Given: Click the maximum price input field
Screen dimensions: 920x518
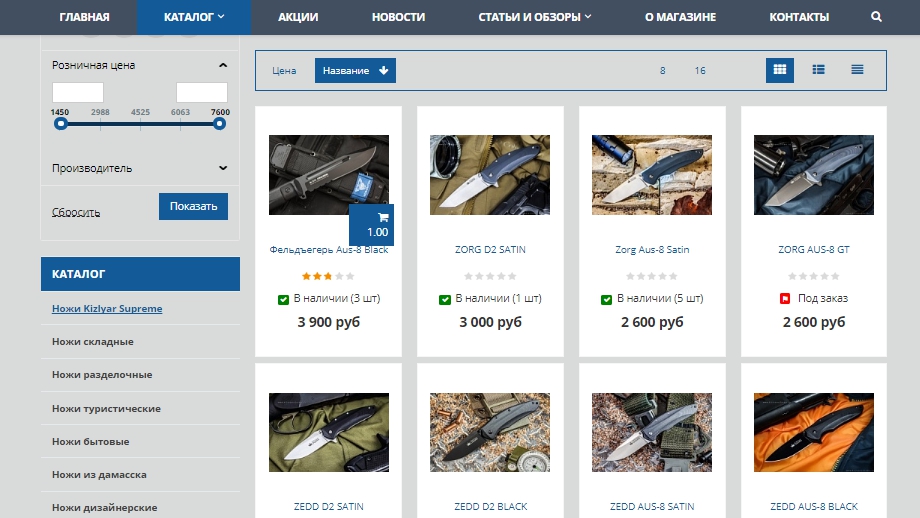Looking at the screenshot, I should click(202, 92).
